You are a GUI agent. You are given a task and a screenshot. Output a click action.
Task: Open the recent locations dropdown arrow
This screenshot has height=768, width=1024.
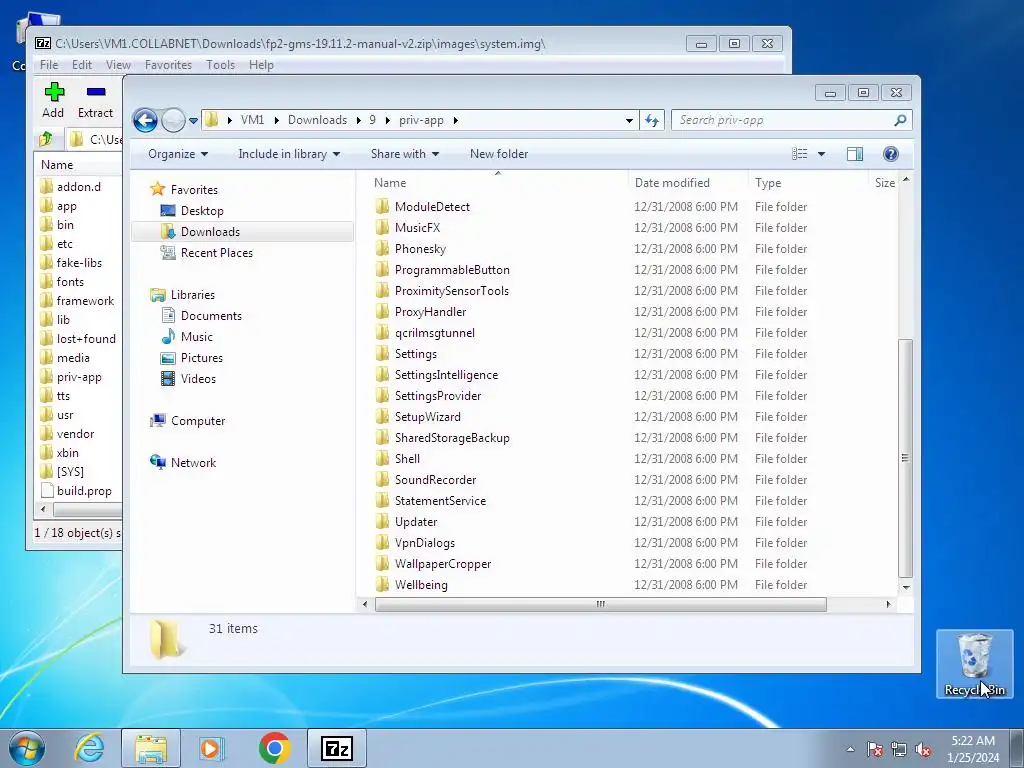click(193, 121)
